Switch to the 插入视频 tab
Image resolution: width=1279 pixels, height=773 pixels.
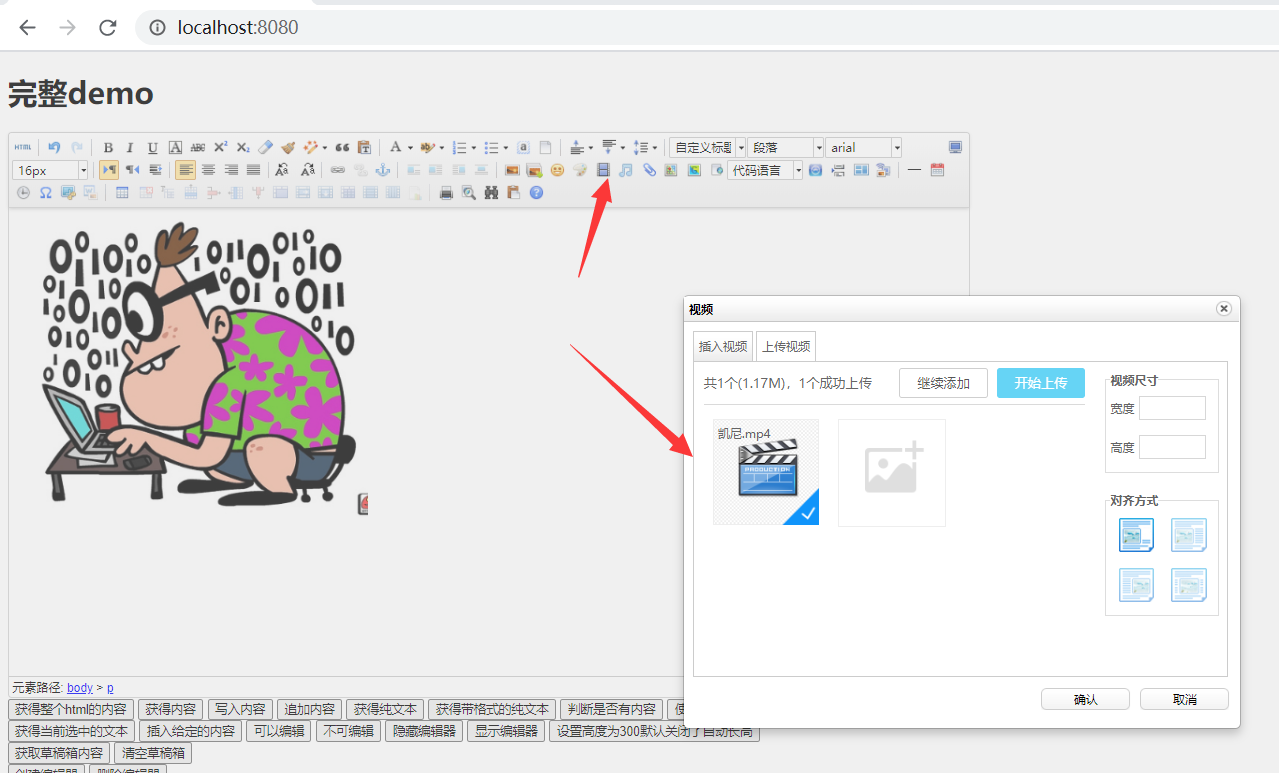point(723,346)
